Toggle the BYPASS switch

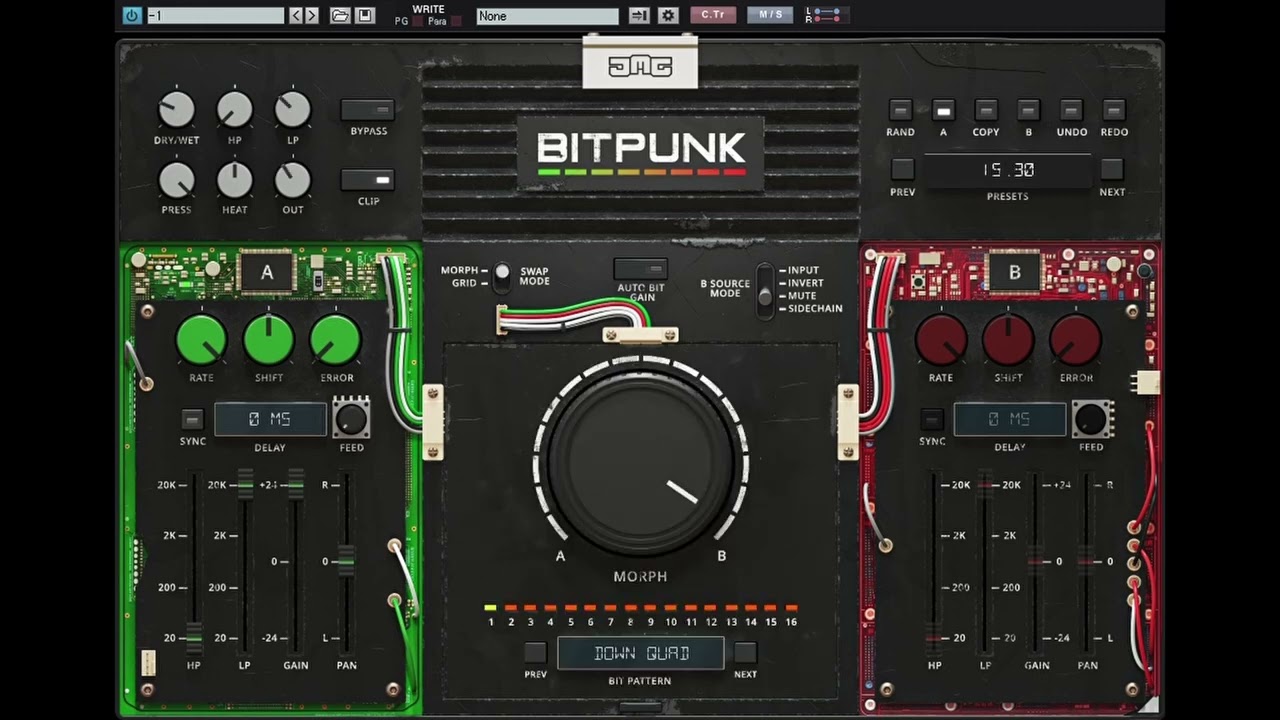(x=368, y=109)
